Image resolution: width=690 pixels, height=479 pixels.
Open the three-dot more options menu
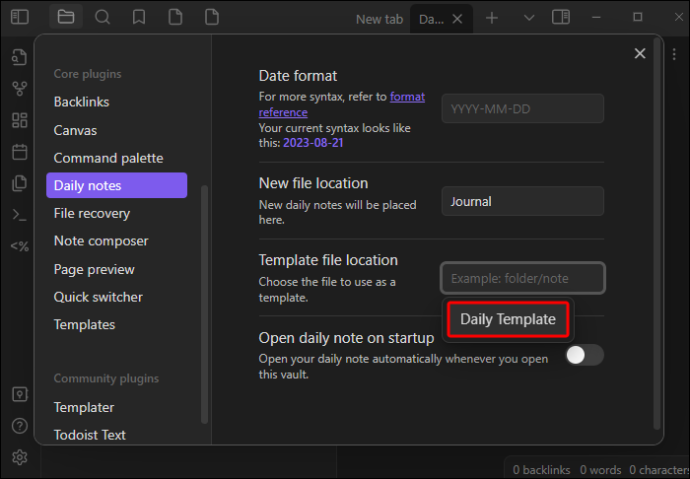pyautogui.click(x=674, y=54)
